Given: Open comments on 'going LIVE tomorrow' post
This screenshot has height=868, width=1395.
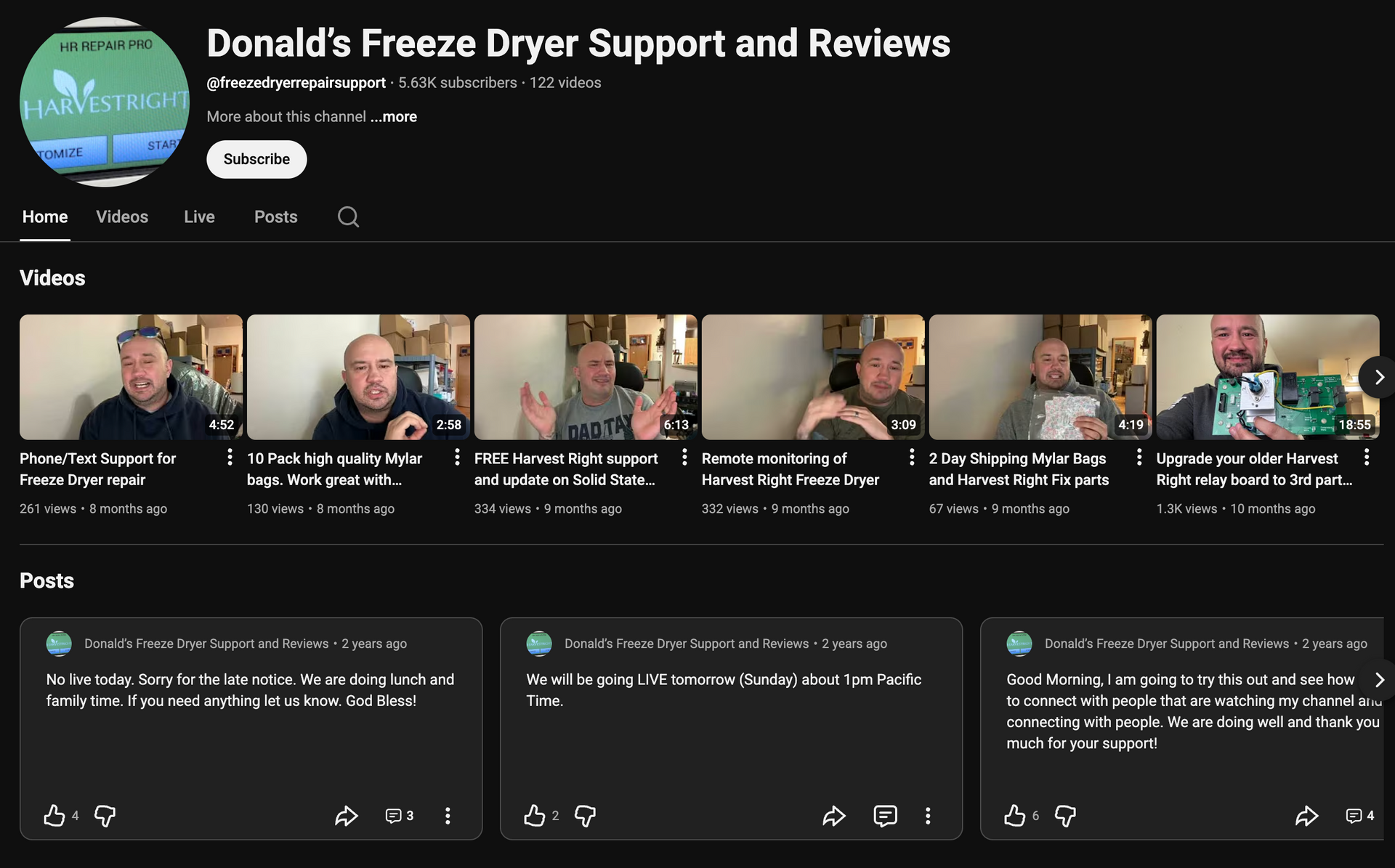Looking at the screenshot, I should 885,816.
